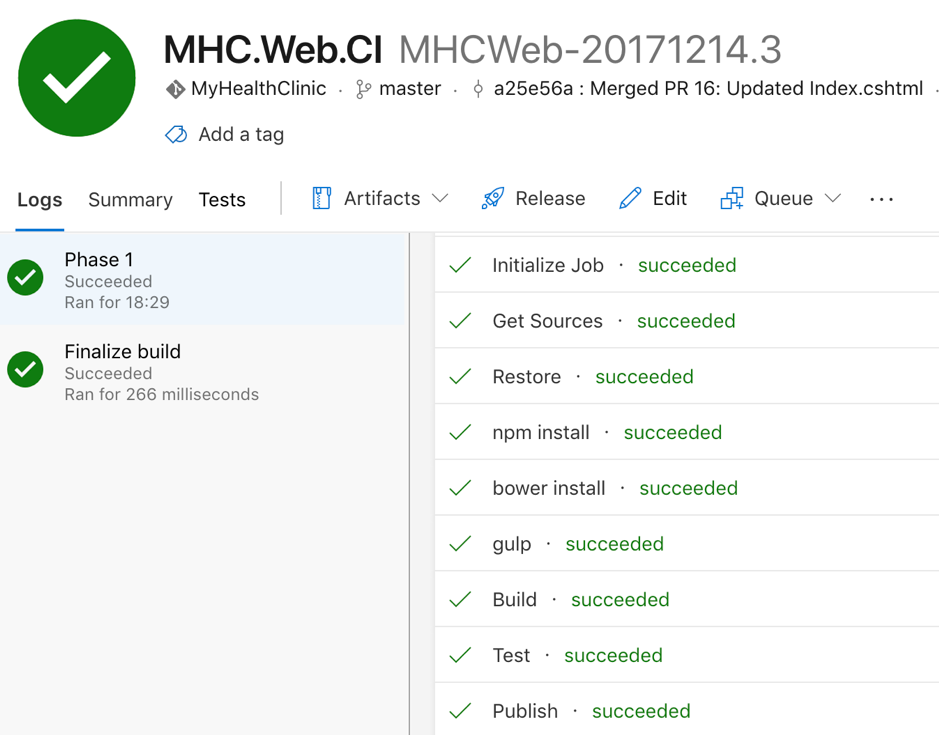Image resolution: width=939 pixels, height=735 pixels.
Task: Click the Queue build icon
Action: 732,199
